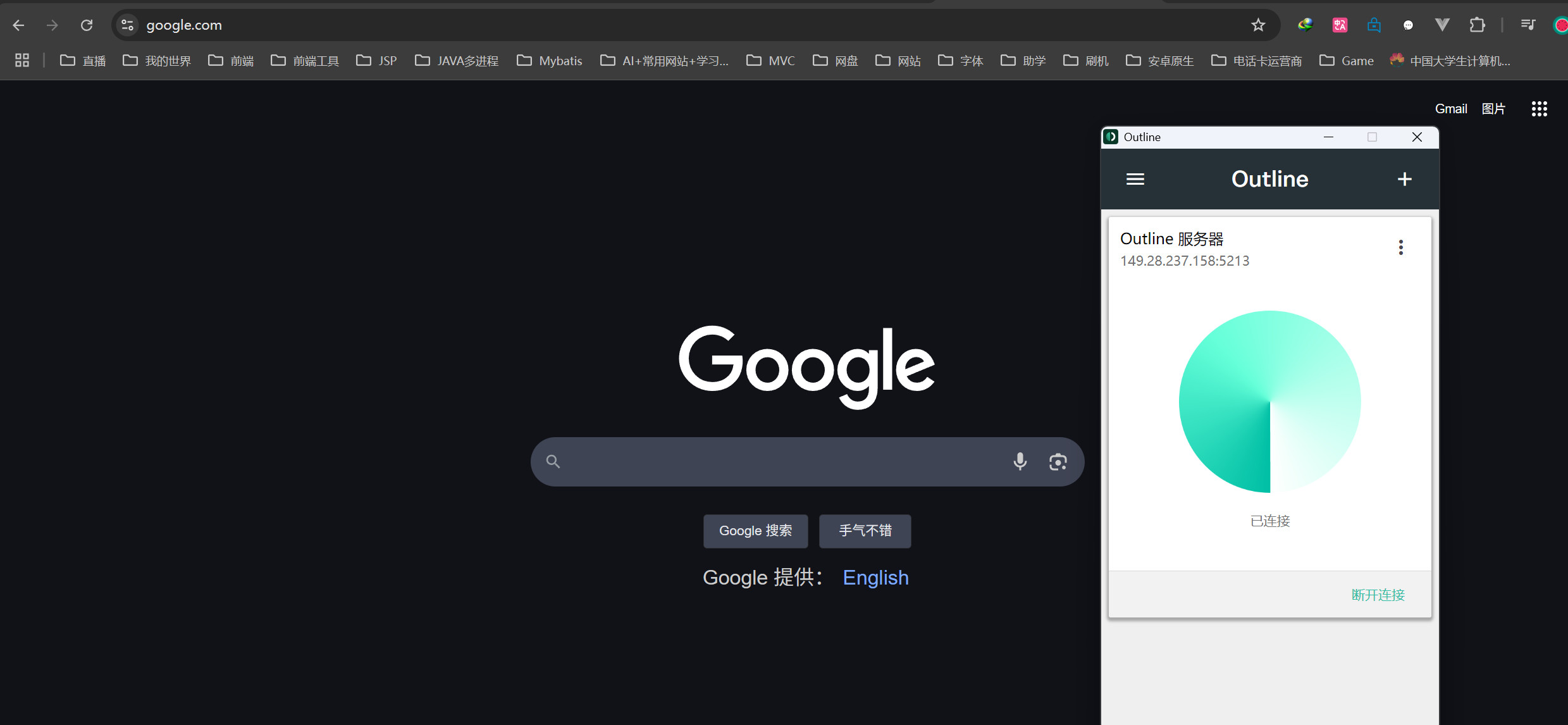Open the V-shaped extension icon

pos(1442,25)
